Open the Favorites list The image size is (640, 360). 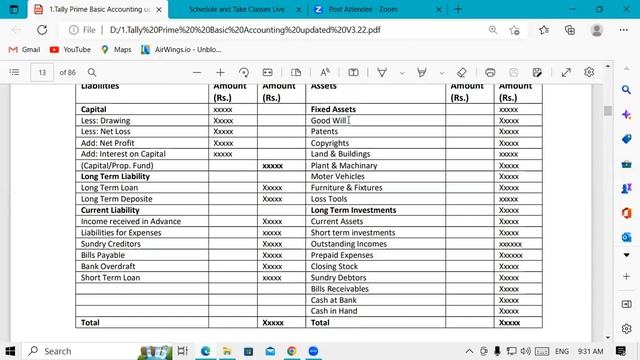(544, 30)
